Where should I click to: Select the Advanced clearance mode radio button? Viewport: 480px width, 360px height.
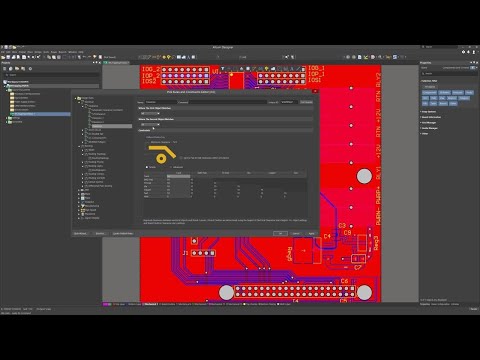click(171, 167)
